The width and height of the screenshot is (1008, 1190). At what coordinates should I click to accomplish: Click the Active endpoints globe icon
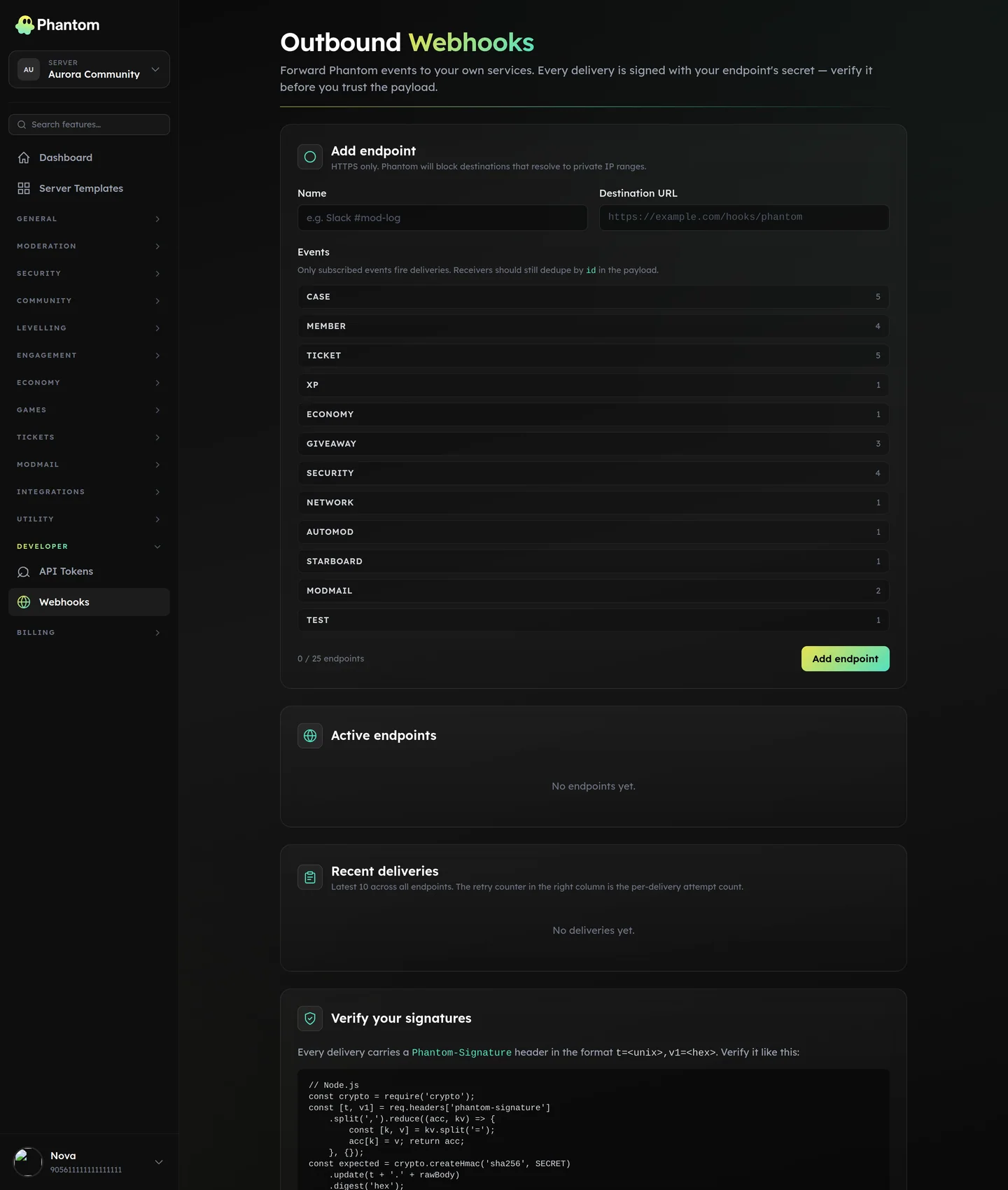[x=310, y=736]
